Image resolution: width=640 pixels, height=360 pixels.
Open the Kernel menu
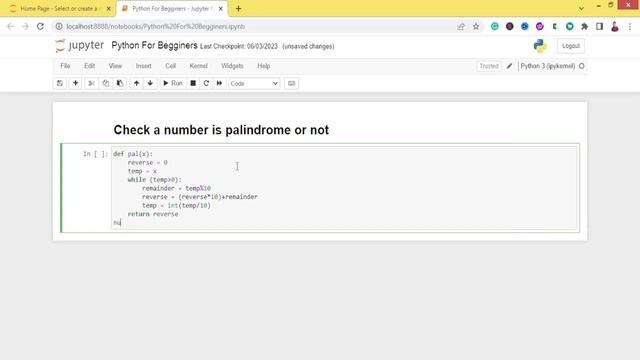(x=198, y=66)
